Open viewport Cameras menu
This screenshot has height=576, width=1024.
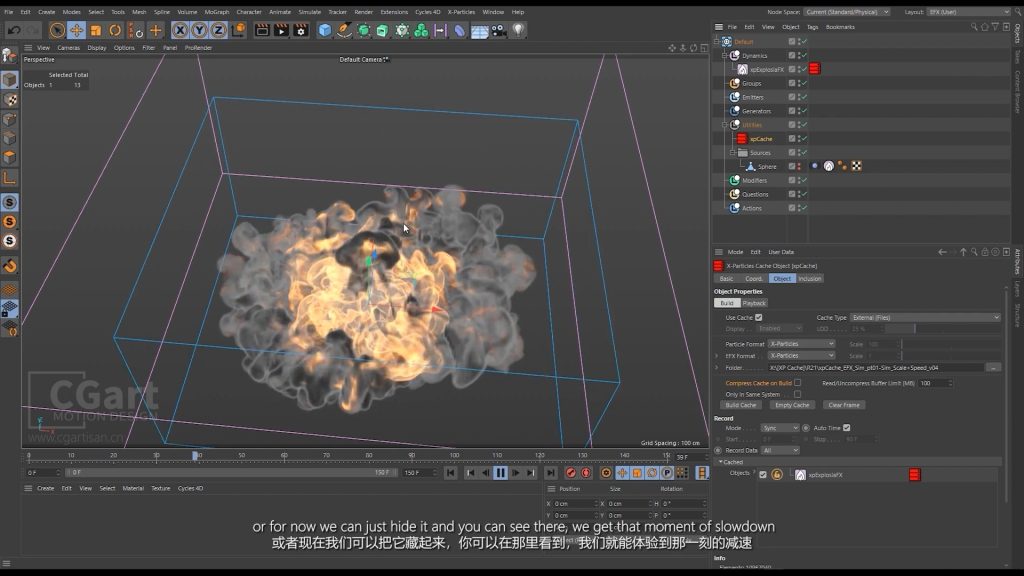69,48
